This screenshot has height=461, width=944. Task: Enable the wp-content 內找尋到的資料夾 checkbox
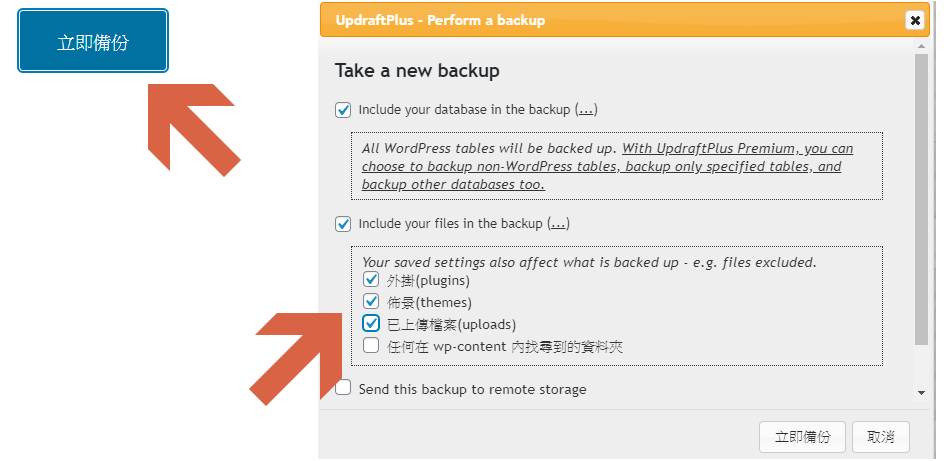(x=371, y=346)
